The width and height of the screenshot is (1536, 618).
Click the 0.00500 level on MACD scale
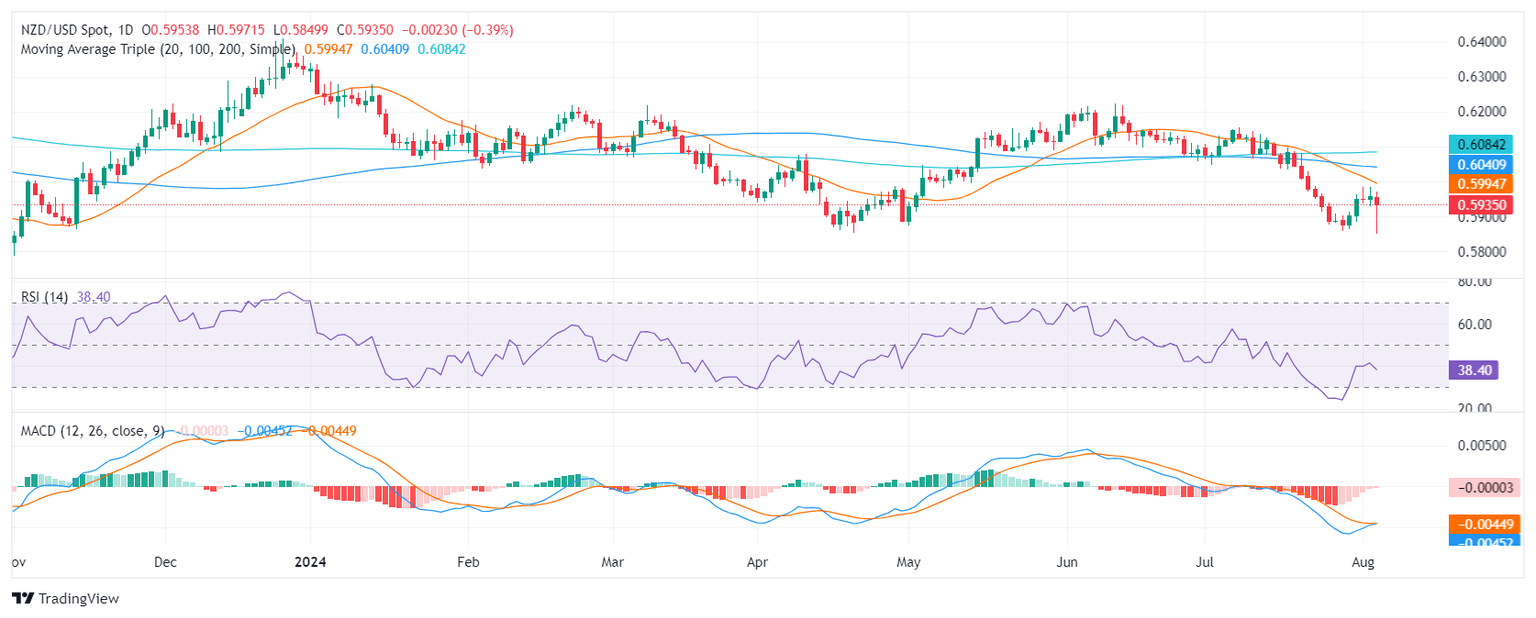pyautogui.click(x=1478, y=444)
